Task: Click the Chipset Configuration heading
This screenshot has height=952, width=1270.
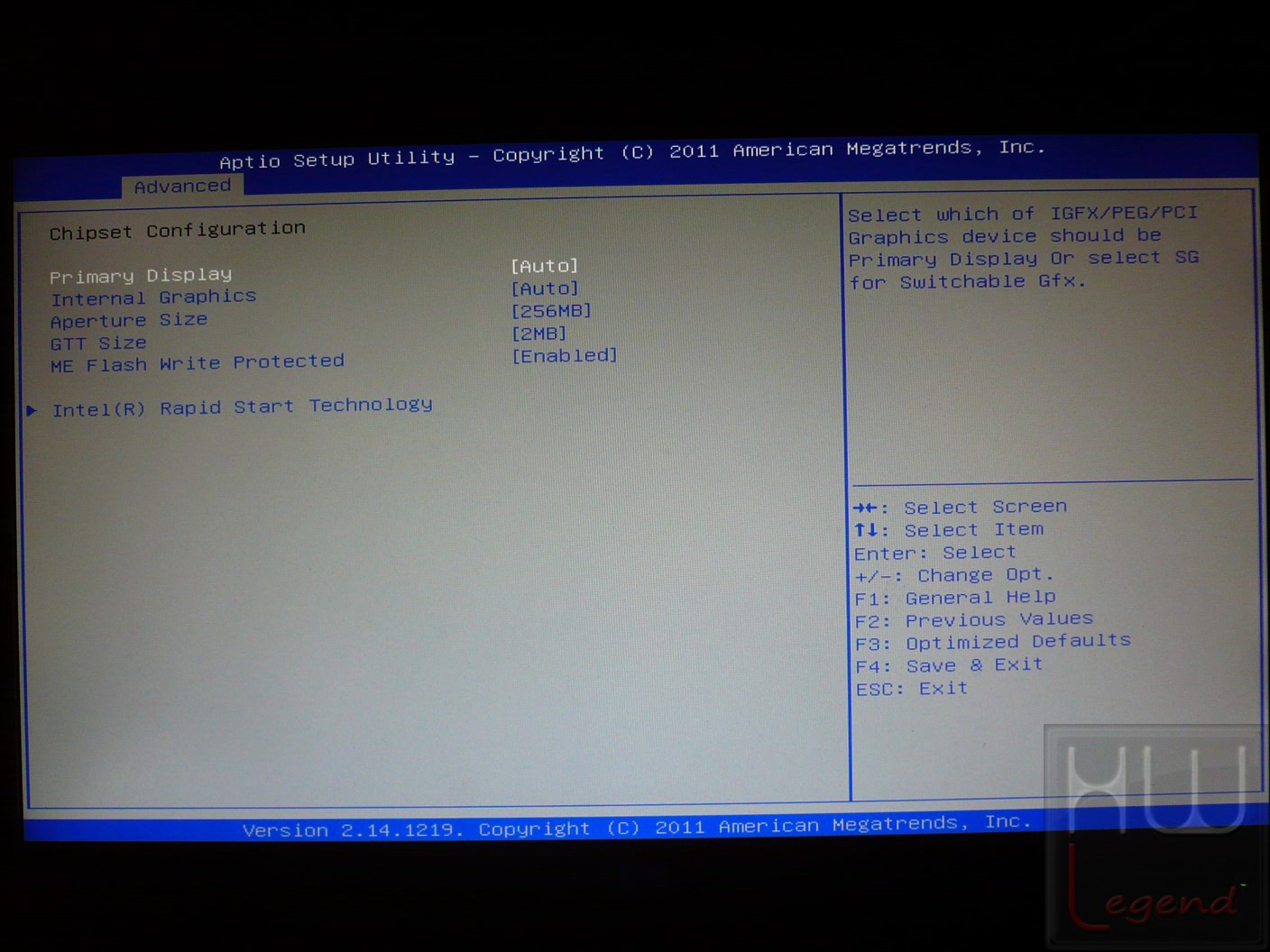Action: click(178, 231)
